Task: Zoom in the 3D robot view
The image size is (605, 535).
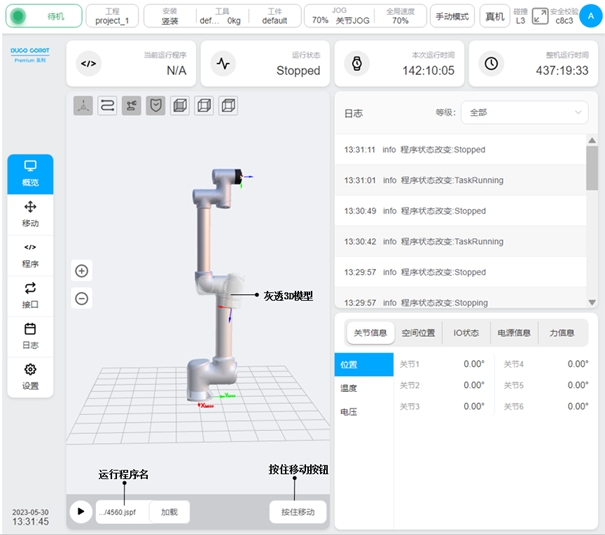Action: [82, 271]
